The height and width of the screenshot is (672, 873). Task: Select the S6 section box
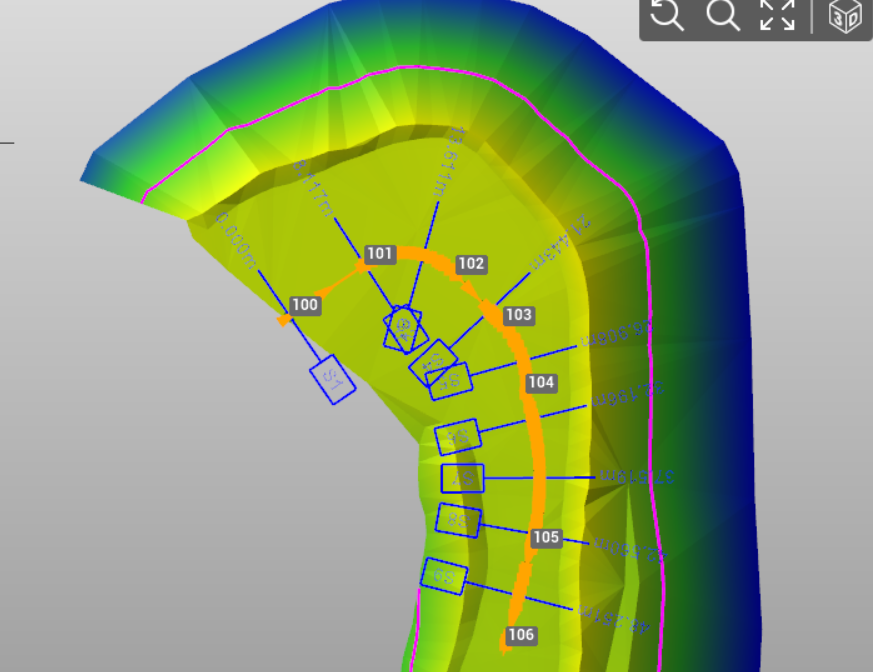[x=458, y=436]
